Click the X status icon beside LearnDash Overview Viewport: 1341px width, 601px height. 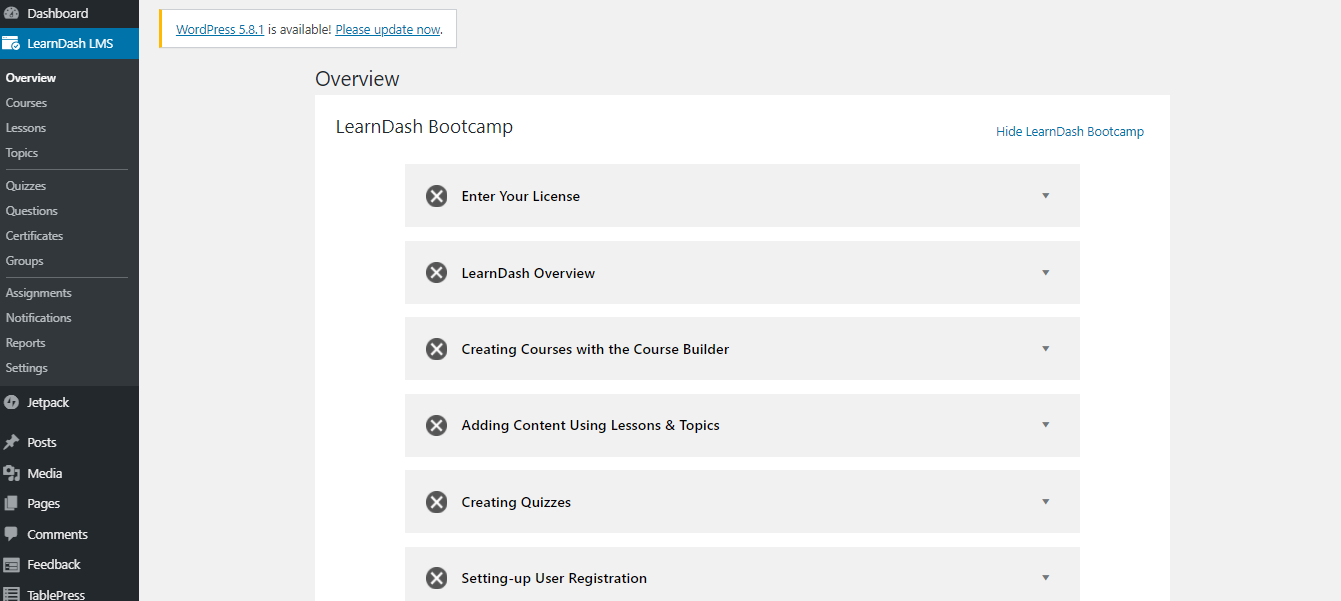437,273
